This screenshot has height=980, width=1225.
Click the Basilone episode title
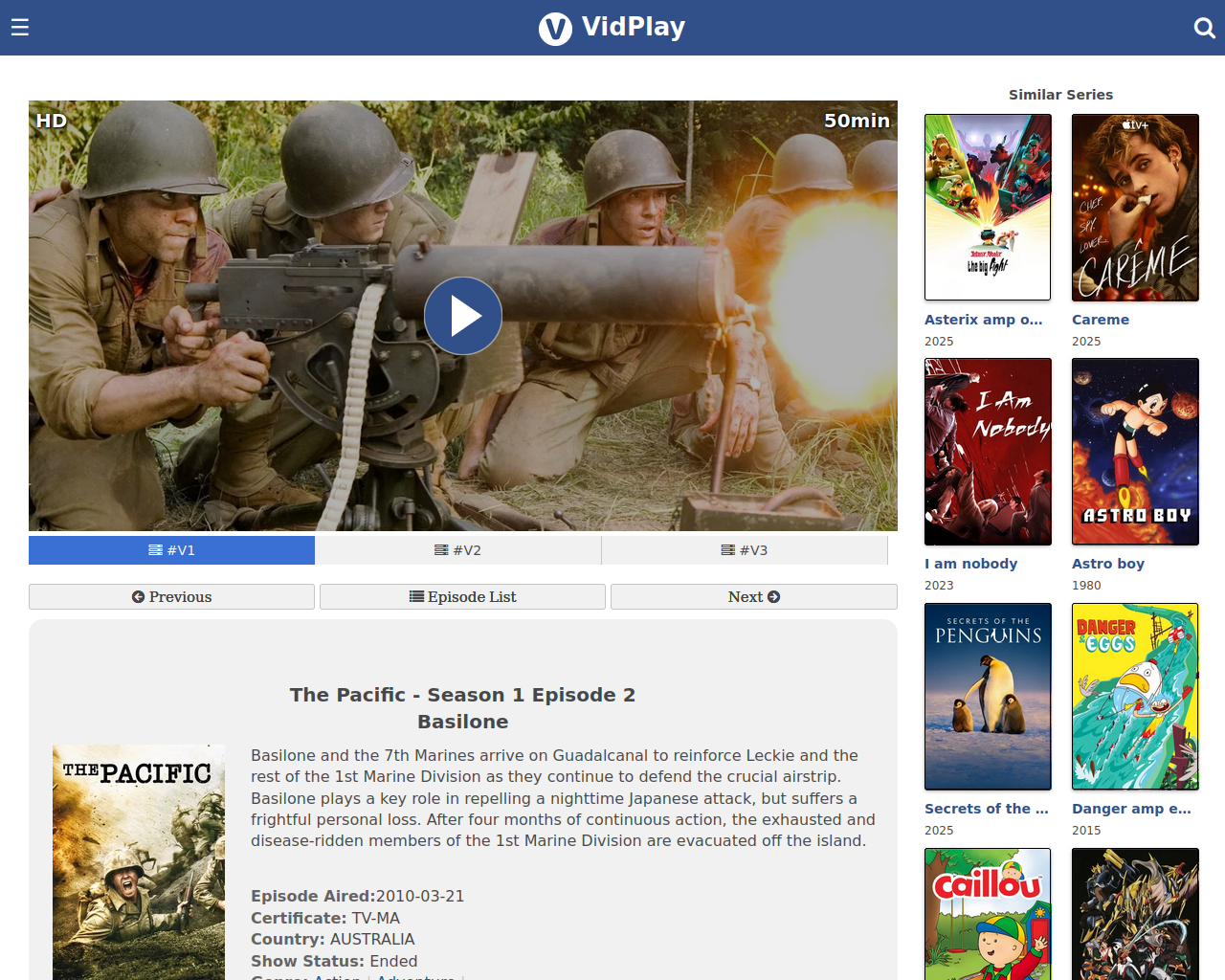462,722
